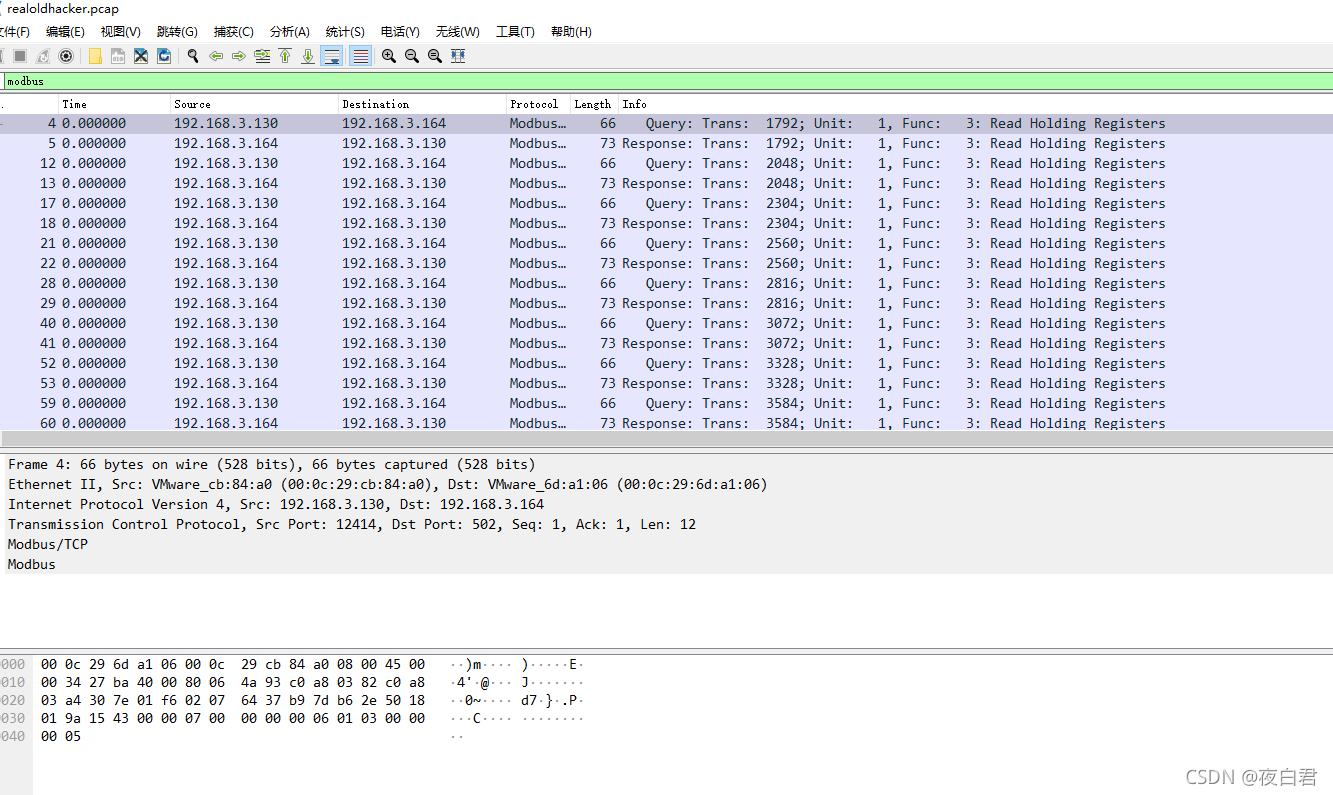Image resolution: width=1333 pixels, height=795 pixels.
Task: Select packet number 4 query row
Action: pos(666,123)
